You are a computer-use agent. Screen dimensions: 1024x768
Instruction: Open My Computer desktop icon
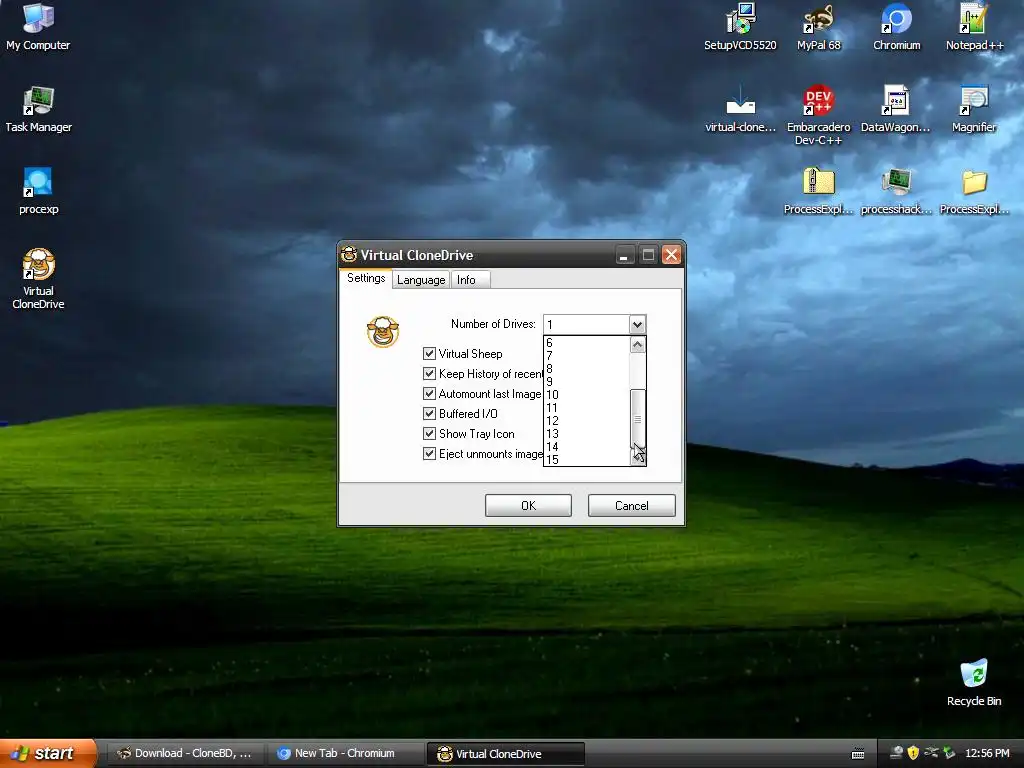38,26
